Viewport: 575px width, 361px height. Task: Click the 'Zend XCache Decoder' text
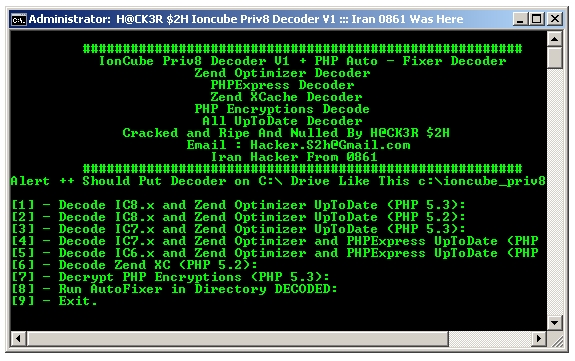coord(286,97)
